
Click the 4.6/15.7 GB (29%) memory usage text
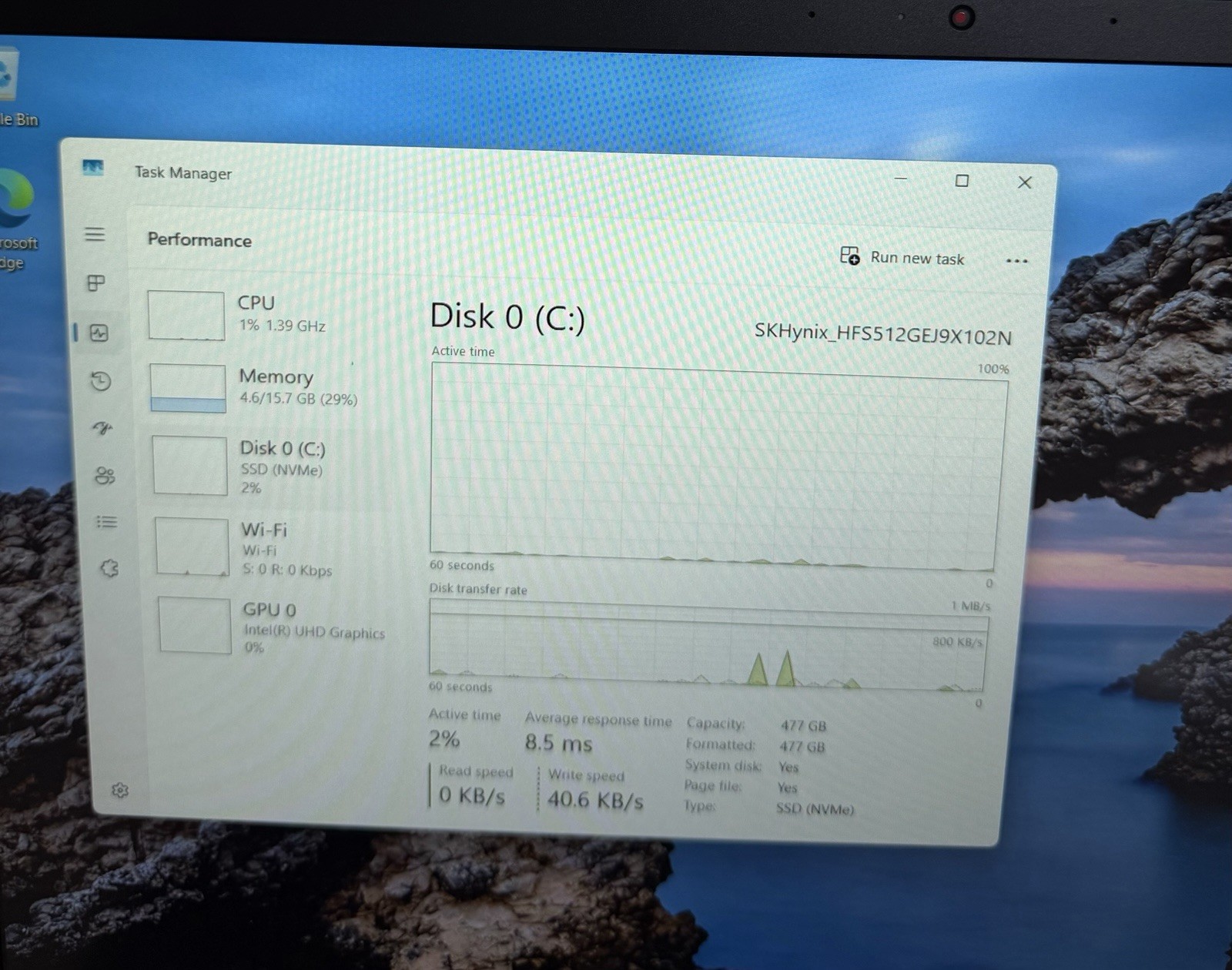point(298,399)
